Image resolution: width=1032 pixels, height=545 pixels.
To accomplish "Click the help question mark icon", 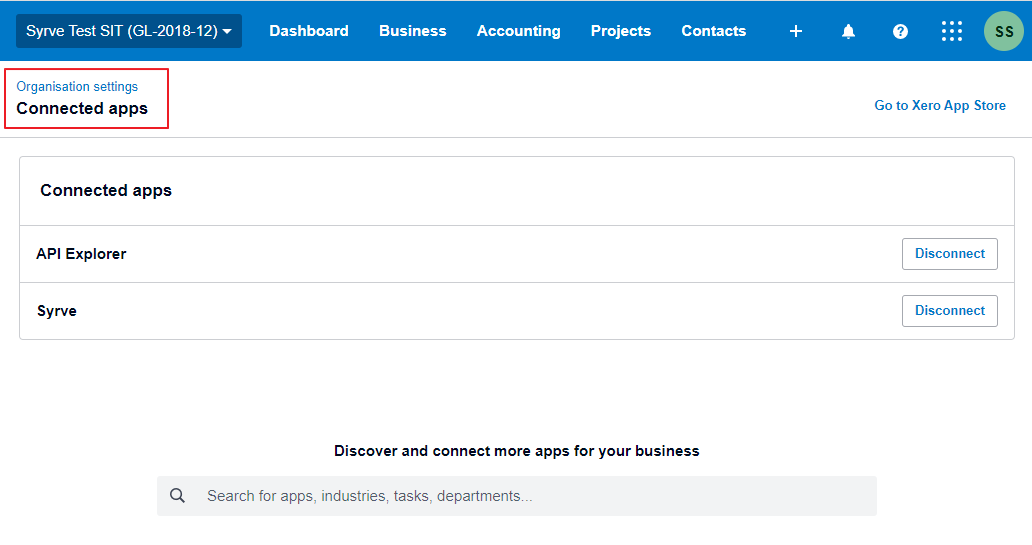I will (900, 31).
